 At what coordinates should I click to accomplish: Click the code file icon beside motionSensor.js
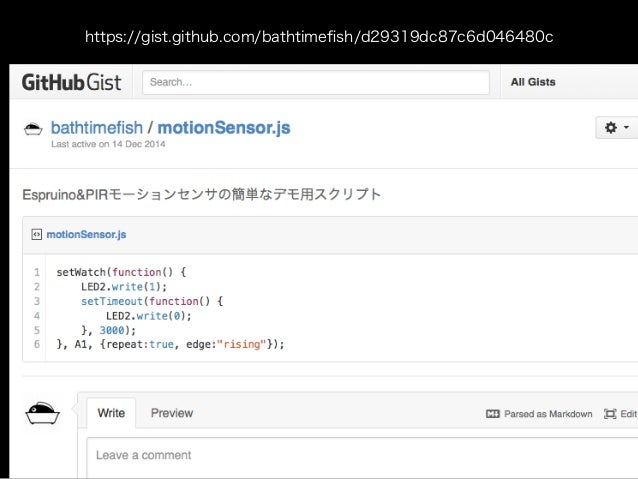click(x=36, y=235)
